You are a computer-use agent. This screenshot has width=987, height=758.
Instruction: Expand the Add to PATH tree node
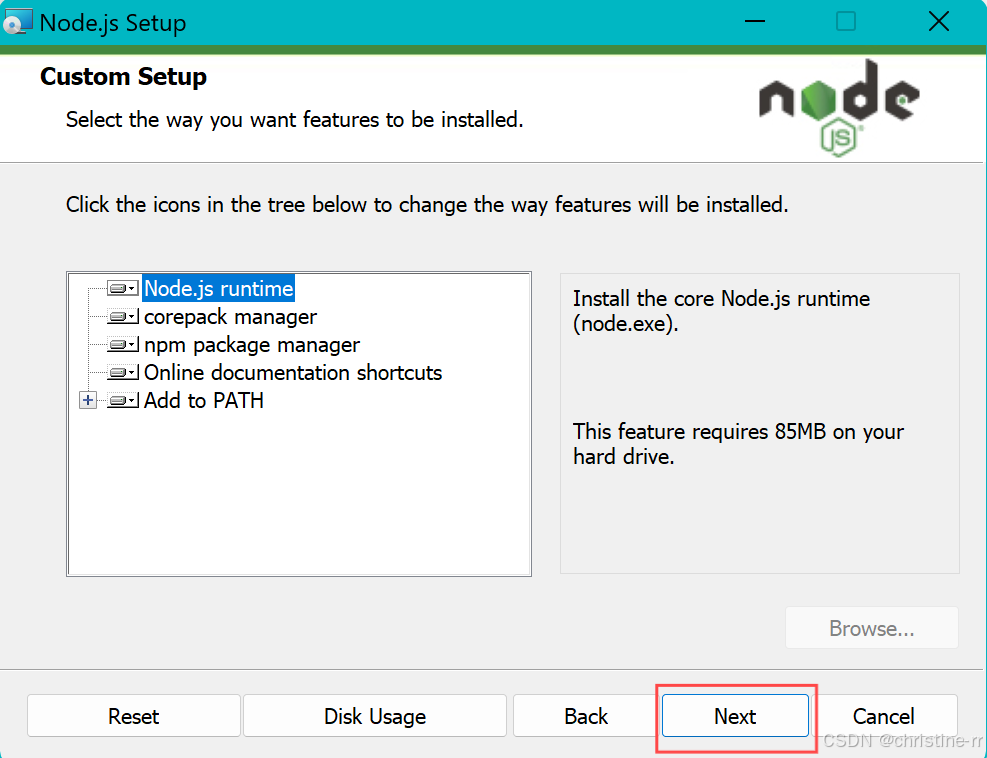coord(88,400)
